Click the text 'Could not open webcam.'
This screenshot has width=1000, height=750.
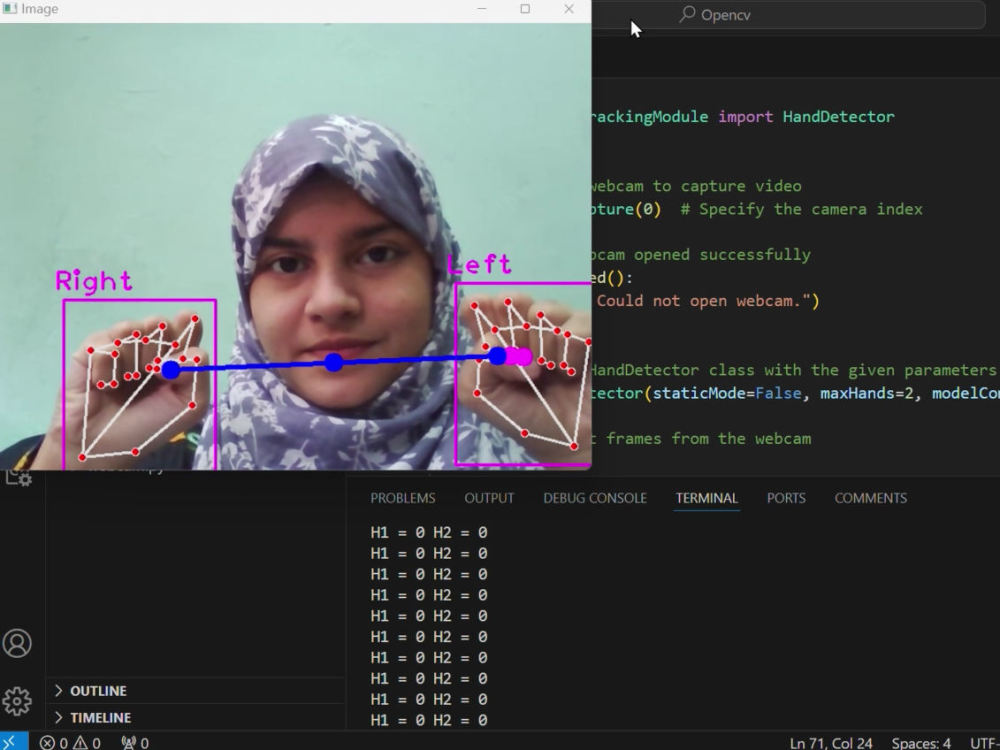click(698, 301)
